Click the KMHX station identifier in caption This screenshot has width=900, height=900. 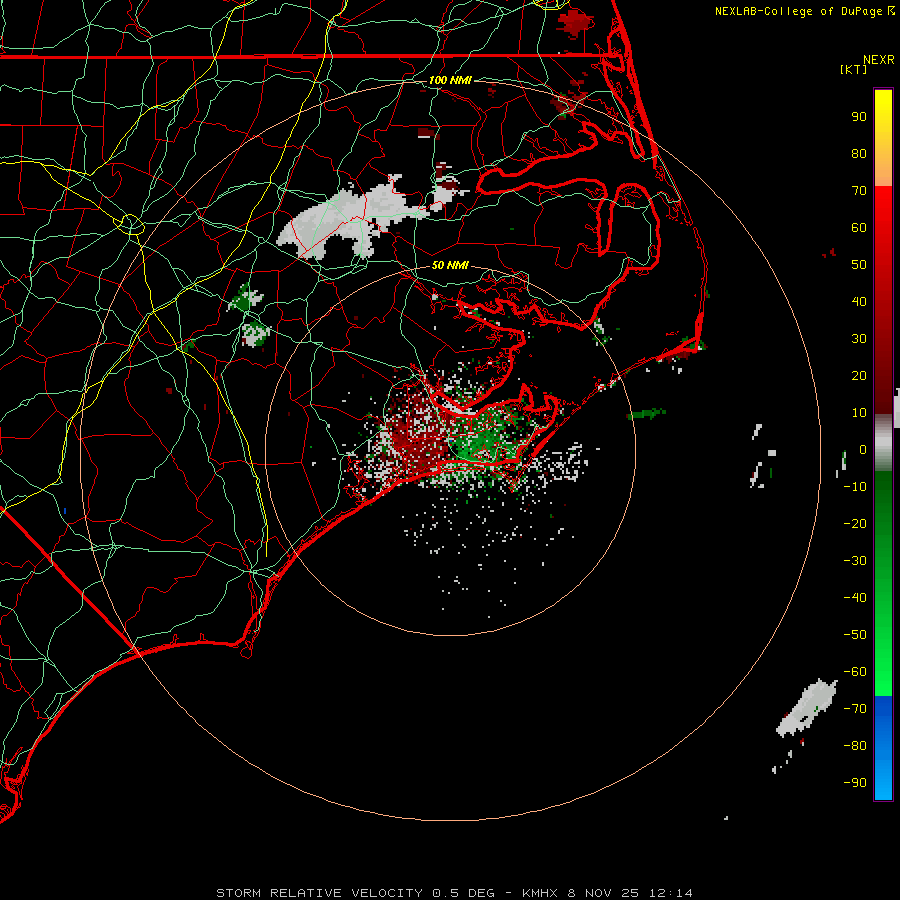(x=540, y=893)
